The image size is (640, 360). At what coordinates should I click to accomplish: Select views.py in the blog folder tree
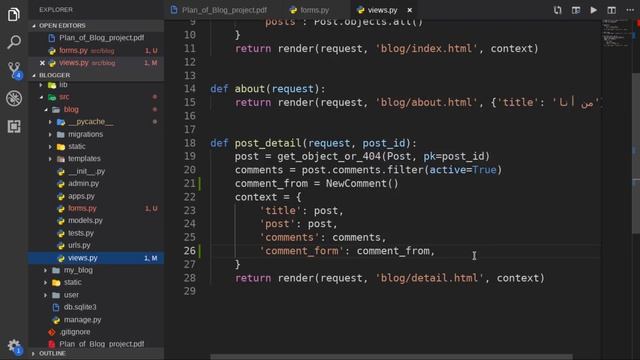[x=96, y=258]
